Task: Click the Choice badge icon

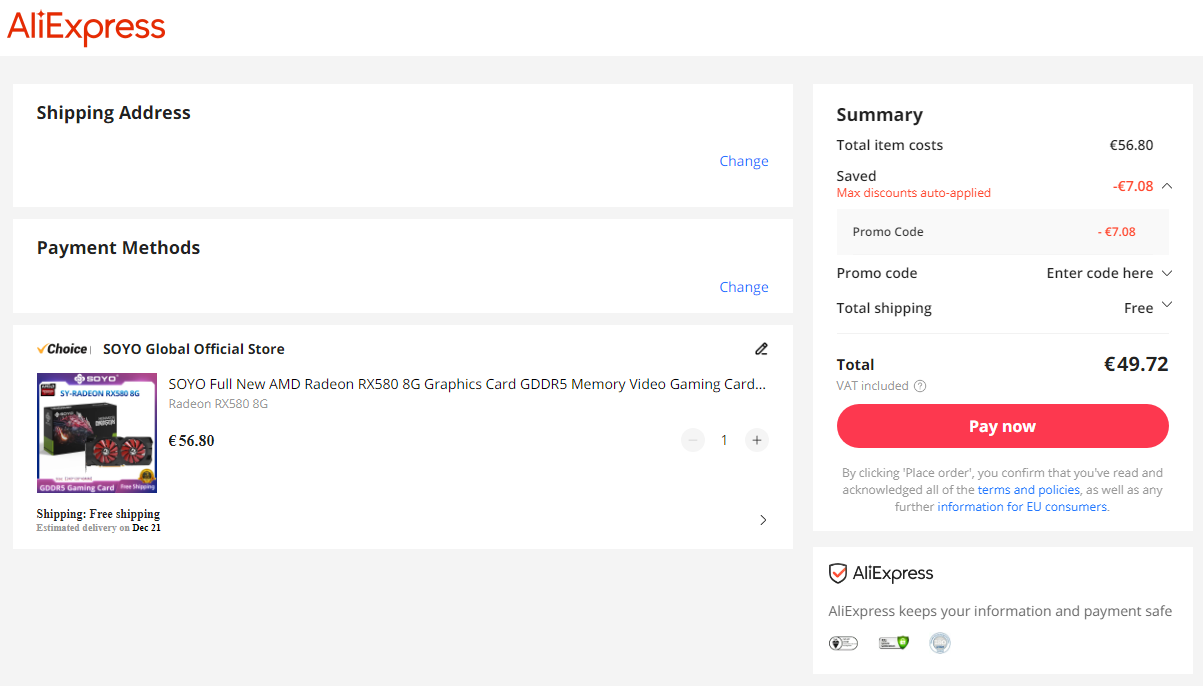Action: pyautogui.click(x=63, y=349)
